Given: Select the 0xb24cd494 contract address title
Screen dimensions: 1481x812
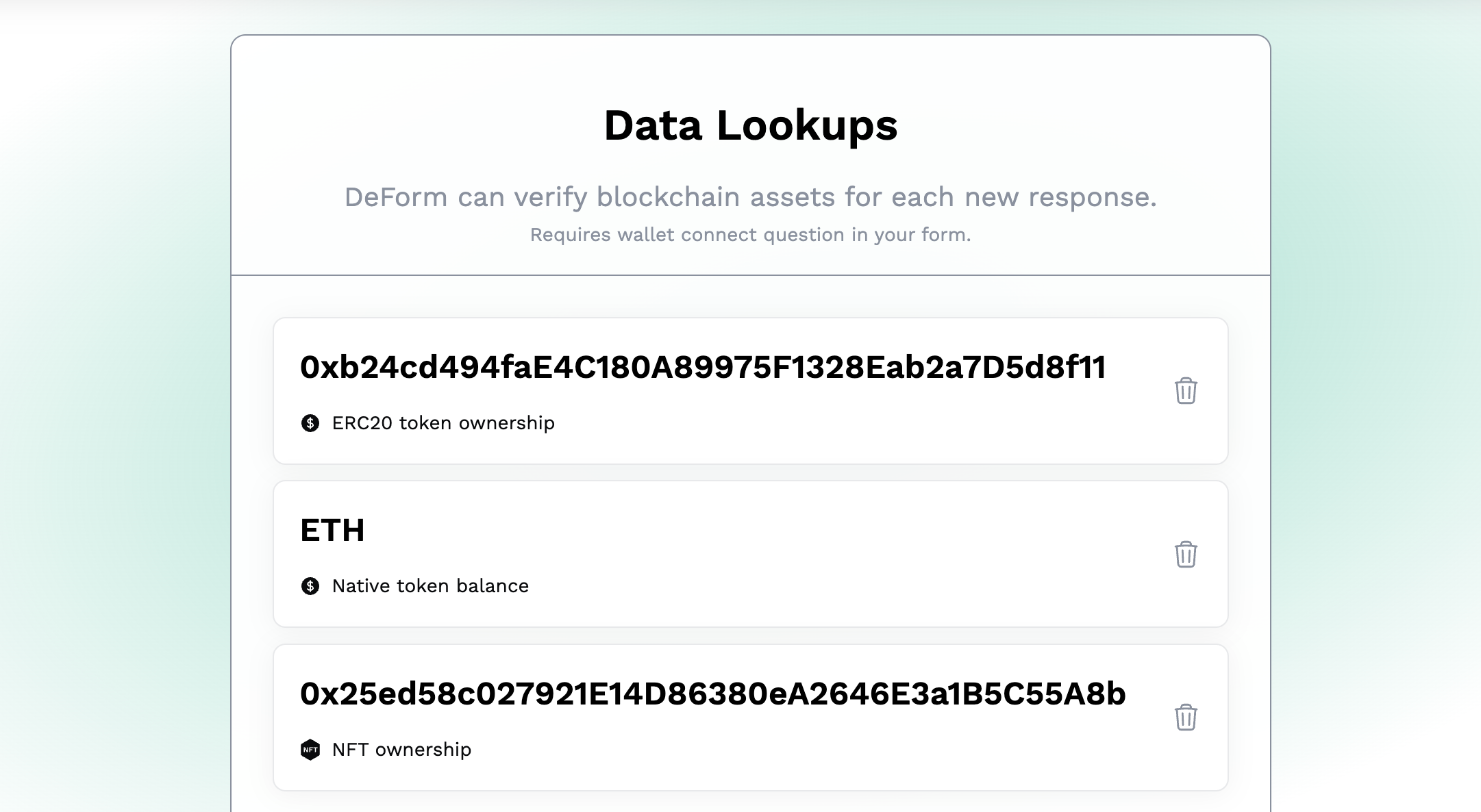Looking at the screenshot, I should 703,368.
